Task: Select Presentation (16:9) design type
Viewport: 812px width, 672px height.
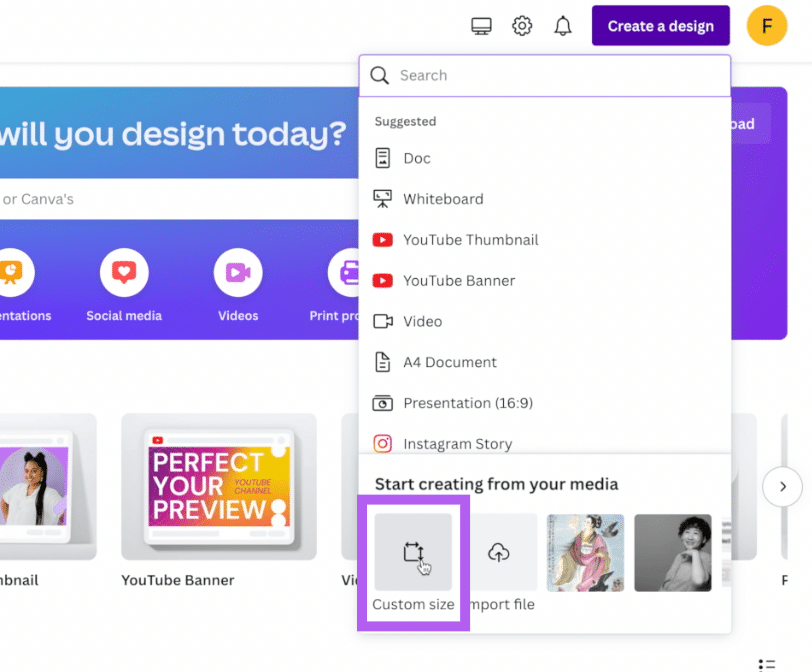Action: click(x=383, y=403)
